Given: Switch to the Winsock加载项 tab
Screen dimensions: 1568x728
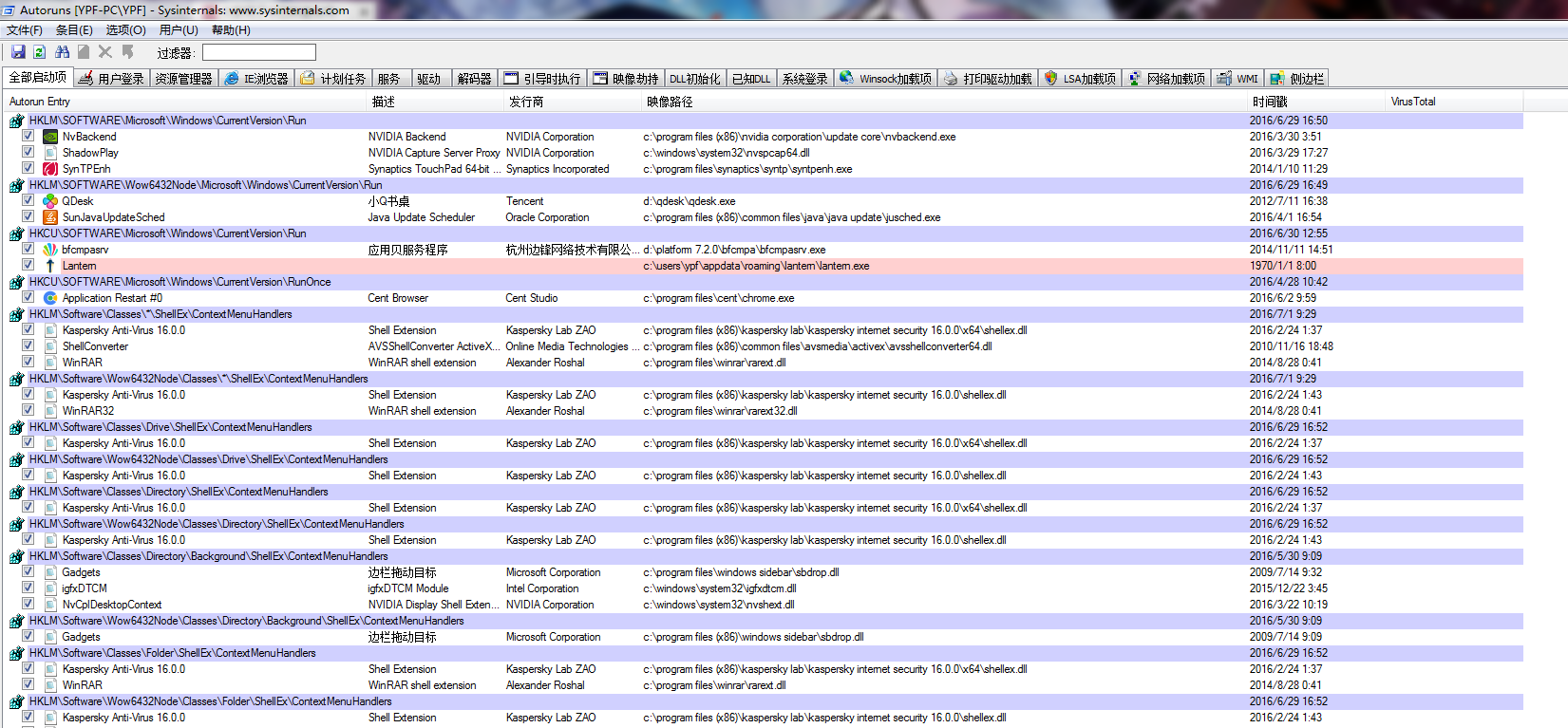Looking at the screenshot, I should pos(887,79).
